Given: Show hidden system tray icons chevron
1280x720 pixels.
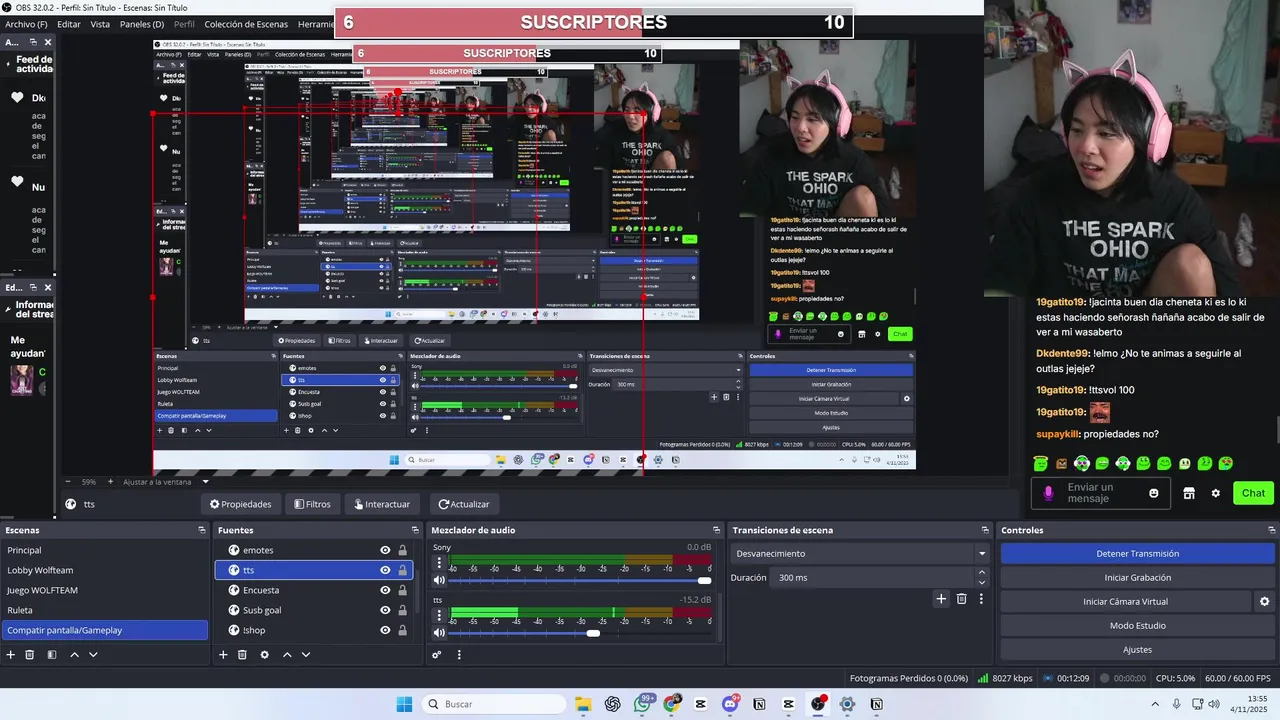Looking at the screenshot, I should coord(1157,704).
